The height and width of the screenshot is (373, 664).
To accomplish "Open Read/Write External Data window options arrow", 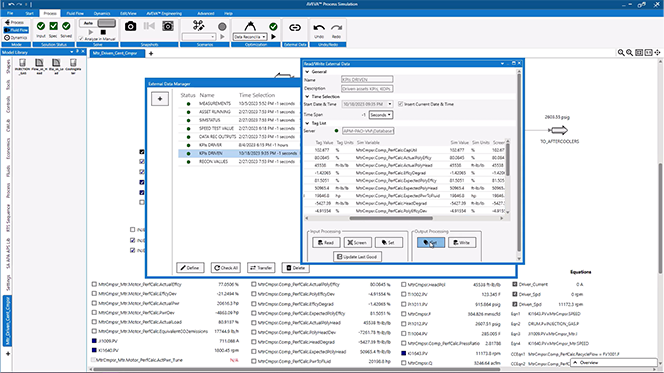I will pyautogui.click(x=502, y=64).
